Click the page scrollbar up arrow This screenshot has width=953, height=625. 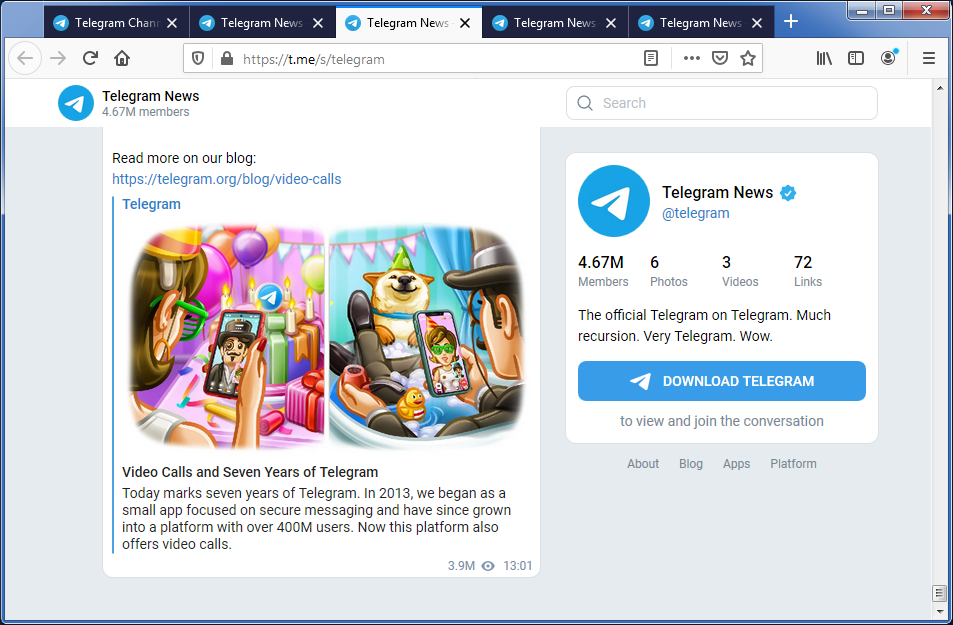click(x=940, y=88)
